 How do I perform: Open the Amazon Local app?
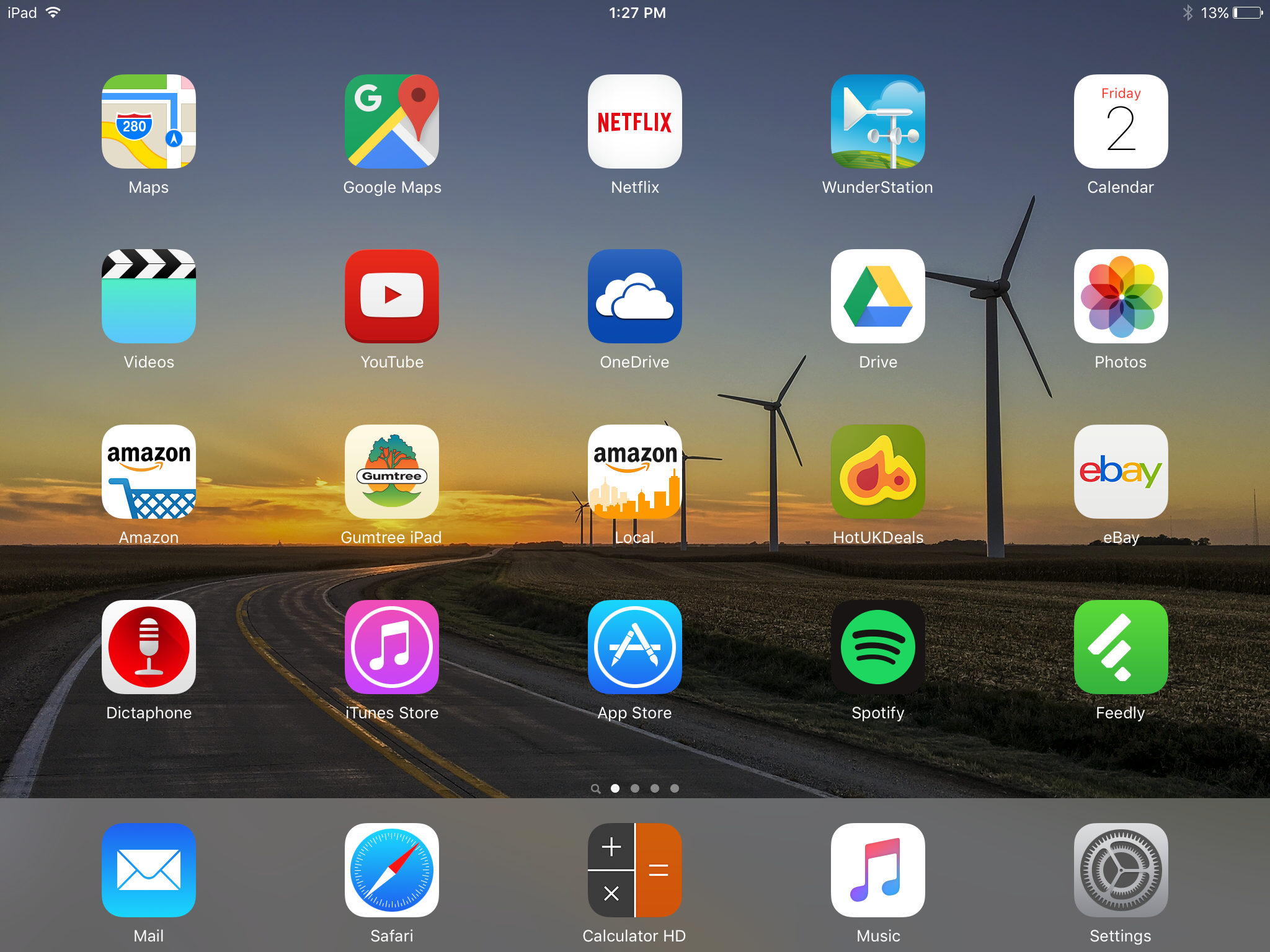pos(635,472)
